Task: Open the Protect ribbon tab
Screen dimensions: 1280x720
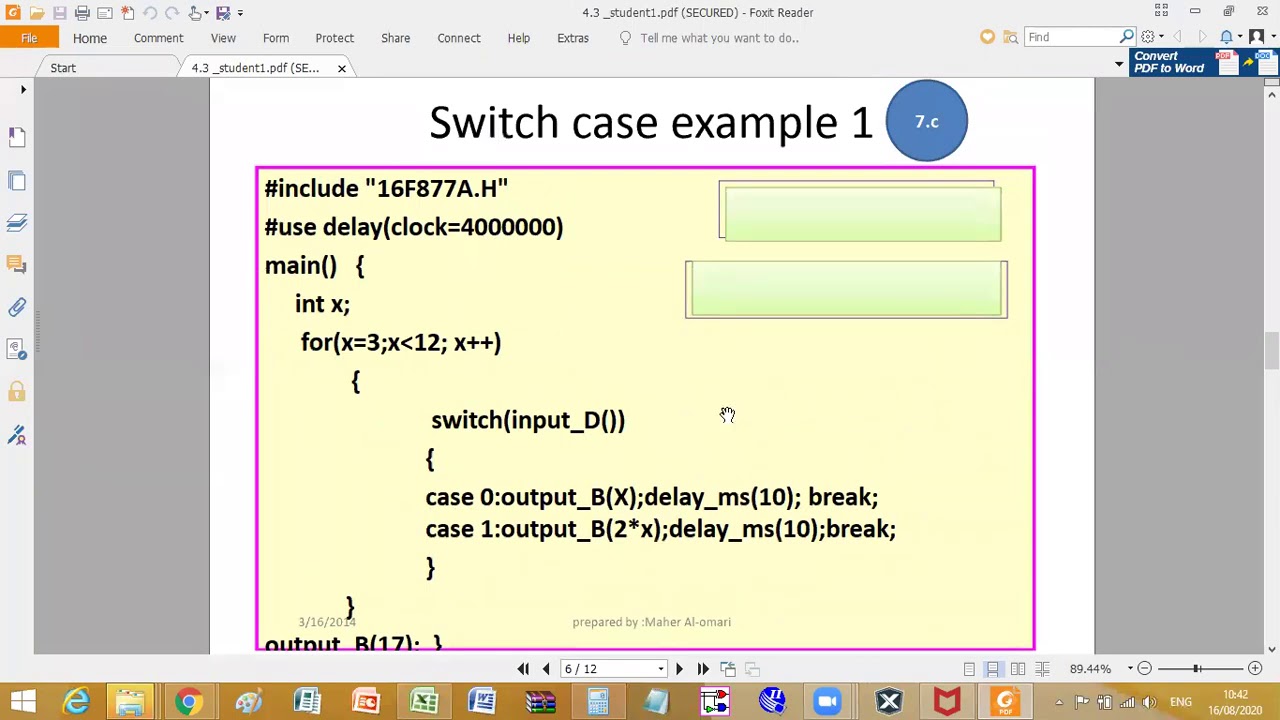Action: 335,38
